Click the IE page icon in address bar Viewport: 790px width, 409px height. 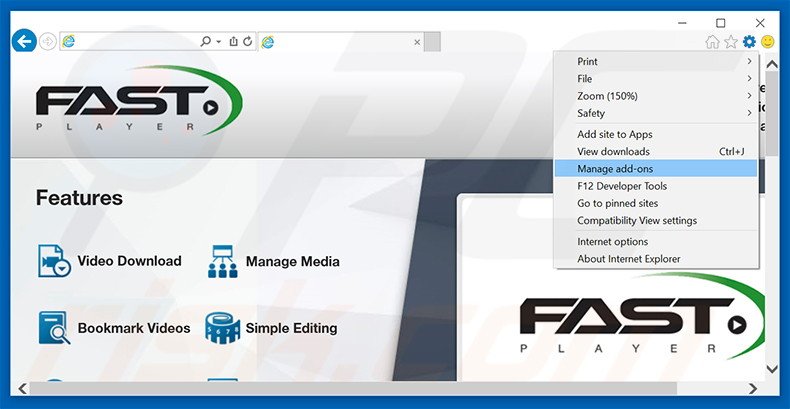tap(68, 42)
